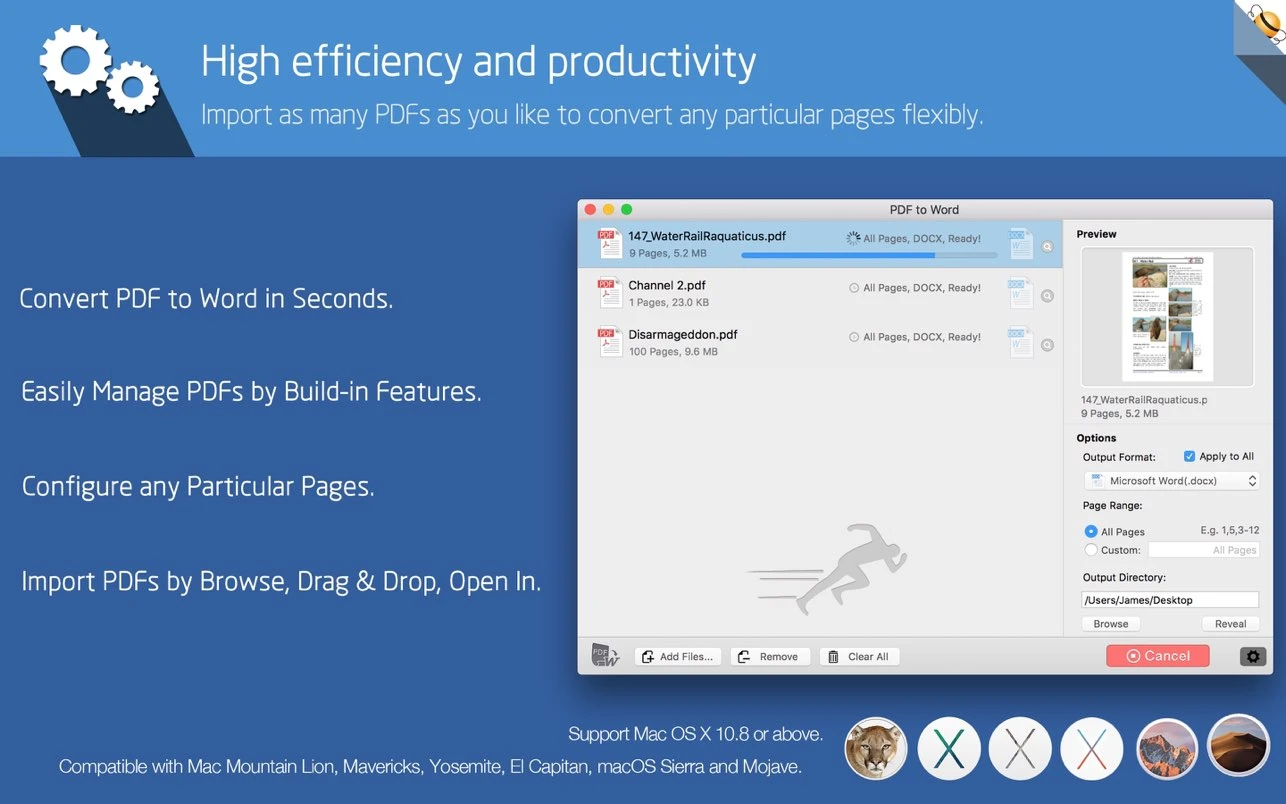Click the PDF icon of 147_WaterRailRaquaticus.pdf

tap(609, 244)
